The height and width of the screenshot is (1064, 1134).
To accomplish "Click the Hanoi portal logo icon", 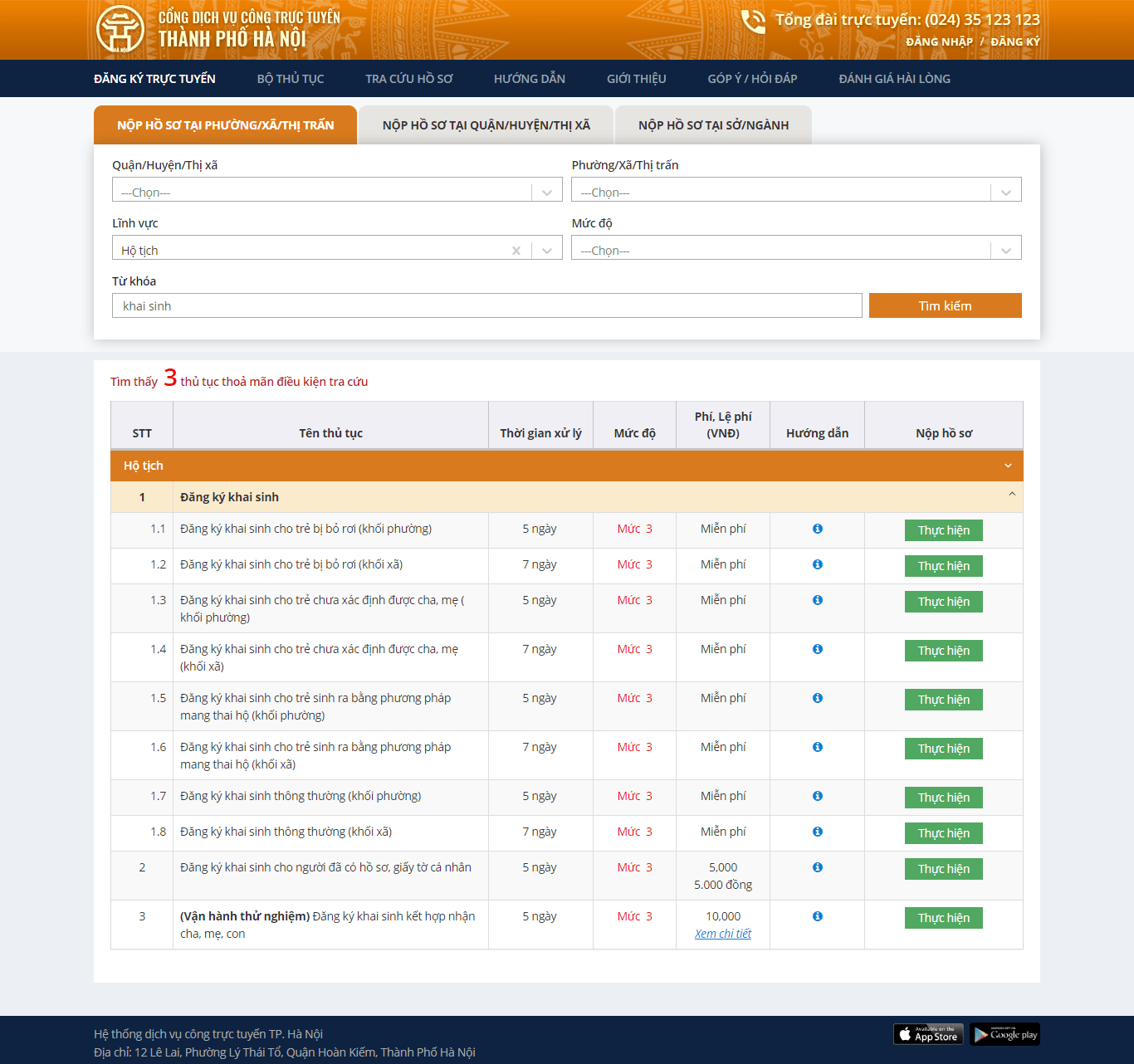I will click(x=120, y=29).
